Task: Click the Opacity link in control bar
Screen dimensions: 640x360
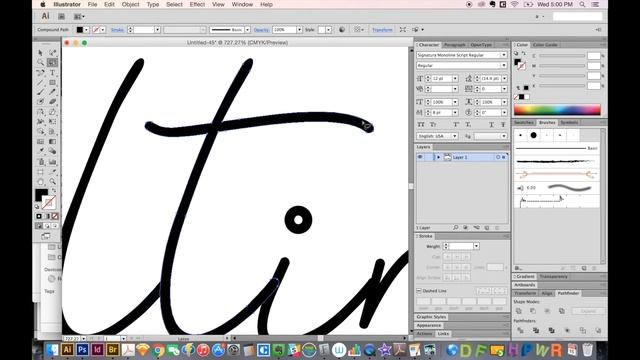Action: click(x=261, y=30)
